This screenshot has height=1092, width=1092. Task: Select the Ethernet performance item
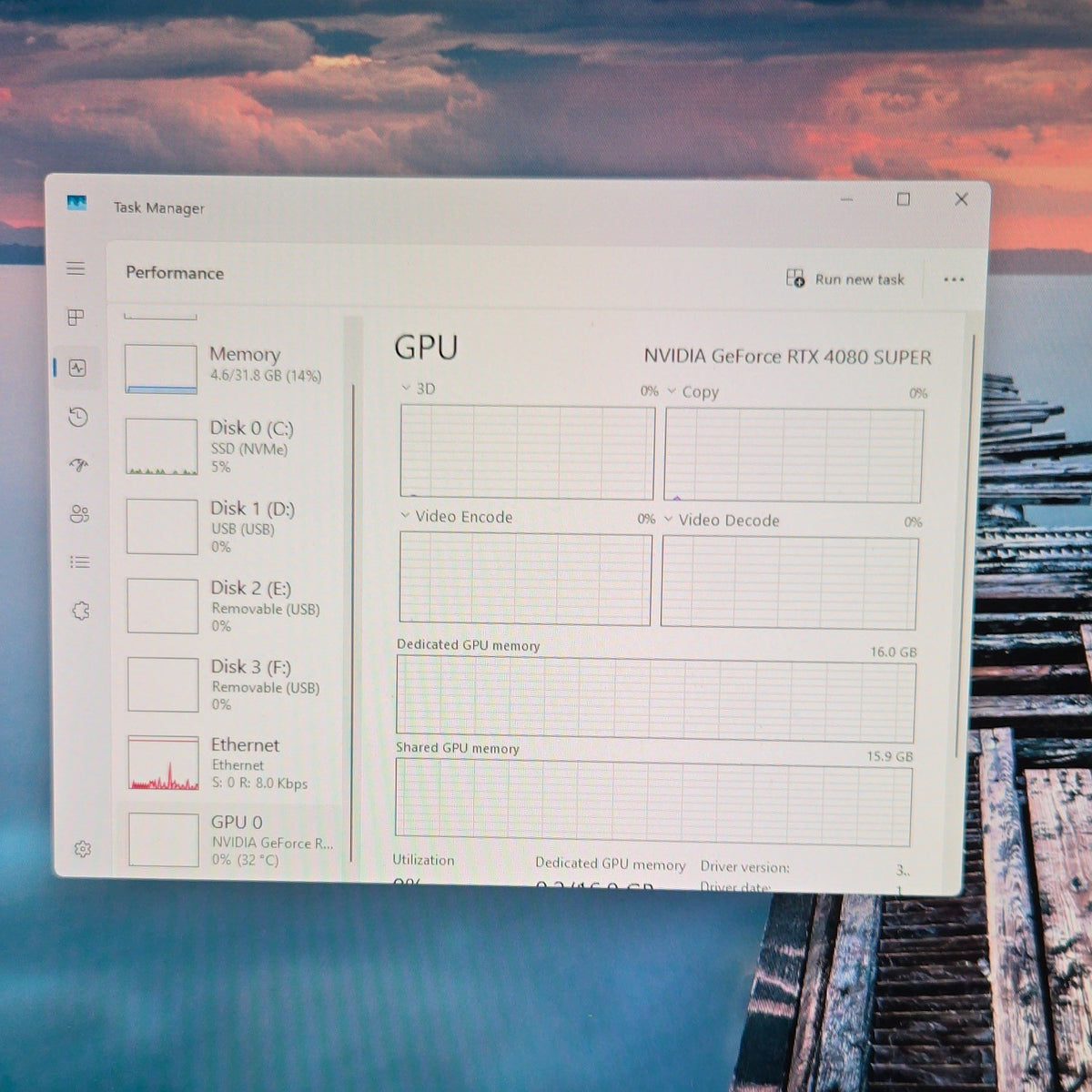230,763
